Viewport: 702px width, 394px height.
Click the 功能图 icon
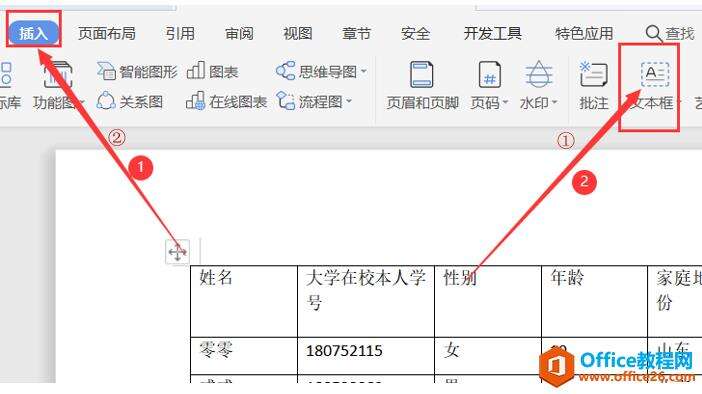coord(58,75)
